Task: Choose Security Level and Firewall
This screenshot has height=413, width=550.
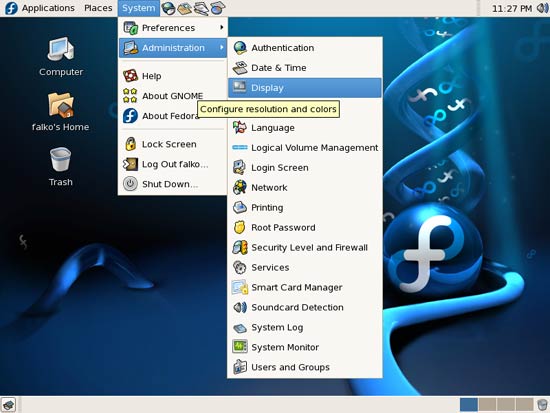Action: (305, 247)
